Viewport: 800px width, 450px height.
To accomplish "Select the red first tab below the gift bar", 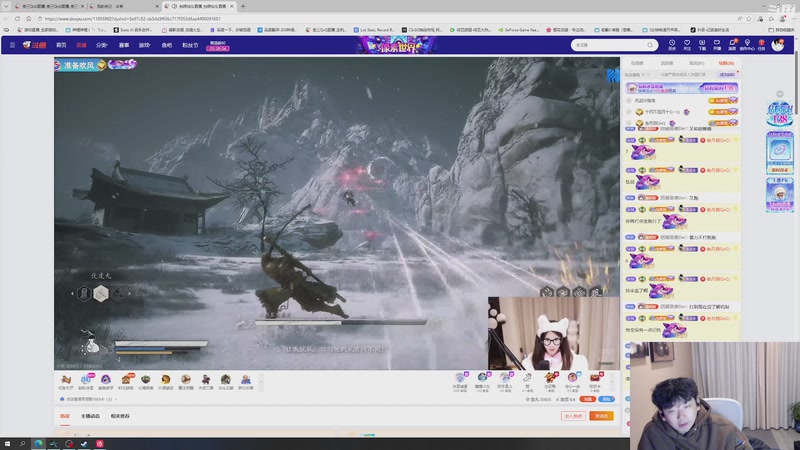I will pyautogui.click(x=65, y=416).
